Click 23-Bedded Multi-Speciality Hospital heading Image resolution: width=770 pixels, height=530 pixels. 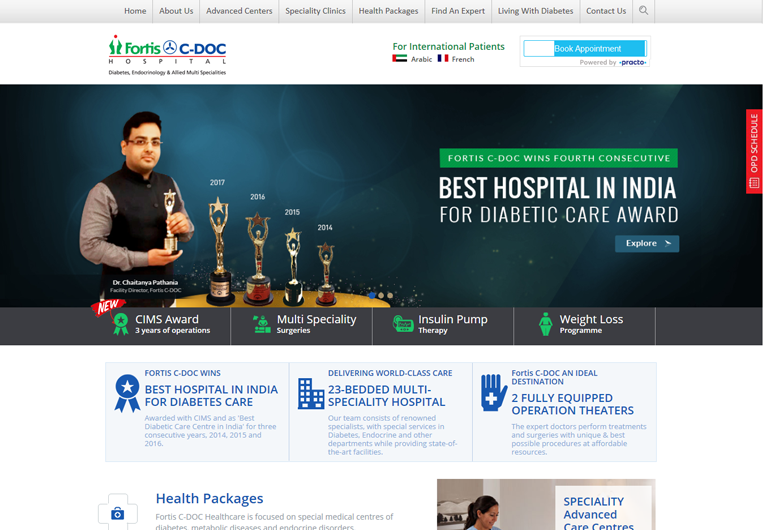[386, 396]
